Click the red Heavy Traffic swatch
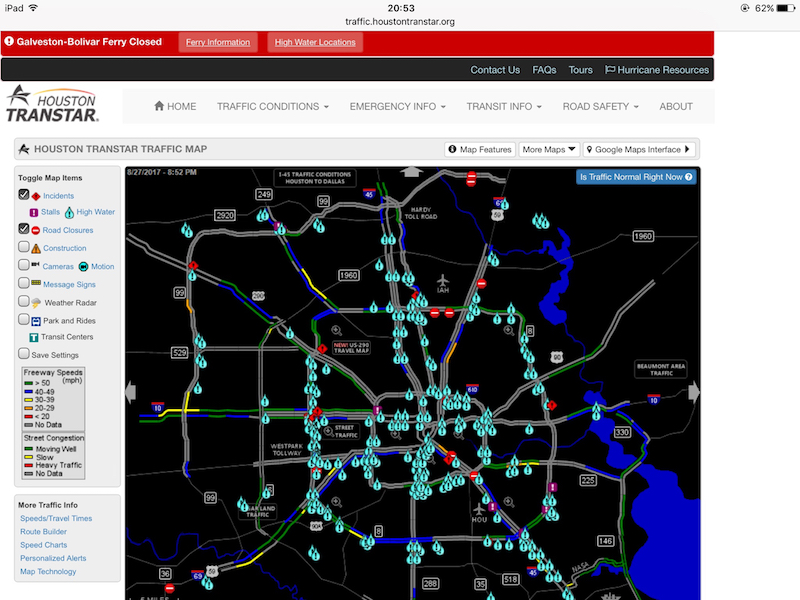The width and height of the screenshot is (800, 600). [29, 465]
